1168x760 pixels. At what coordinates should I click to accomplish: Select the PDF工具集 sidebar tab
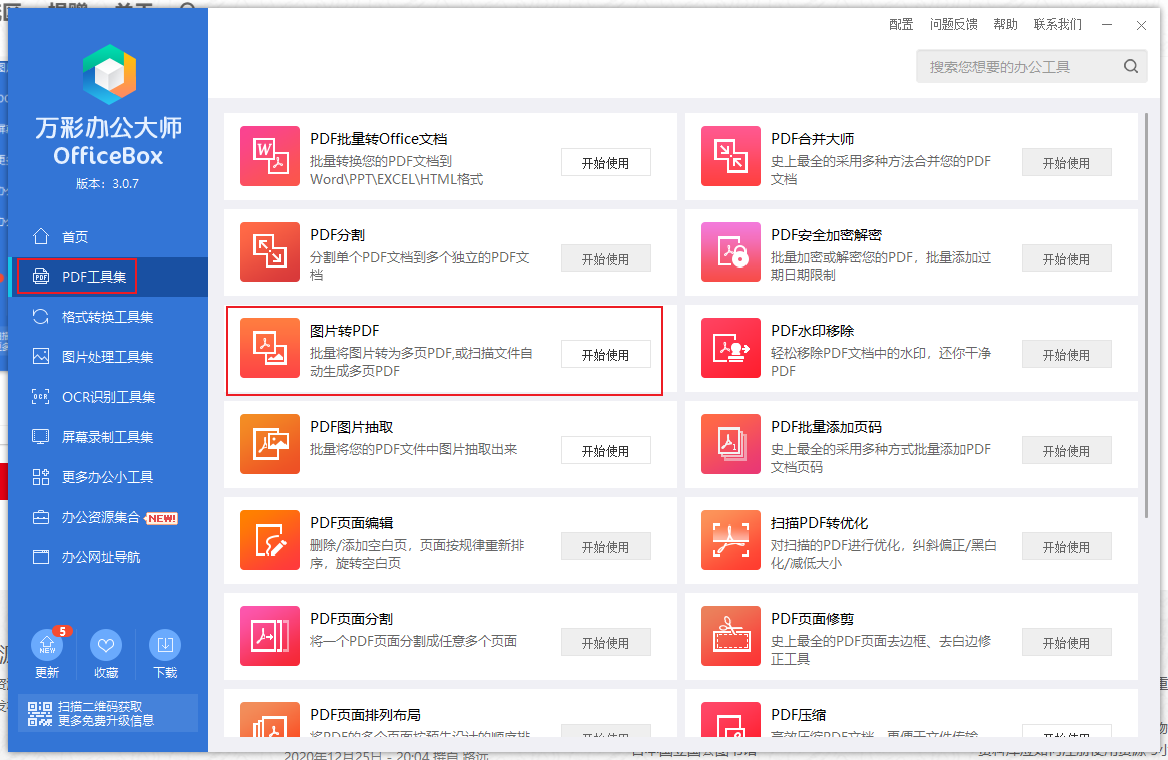click(109, 277)
